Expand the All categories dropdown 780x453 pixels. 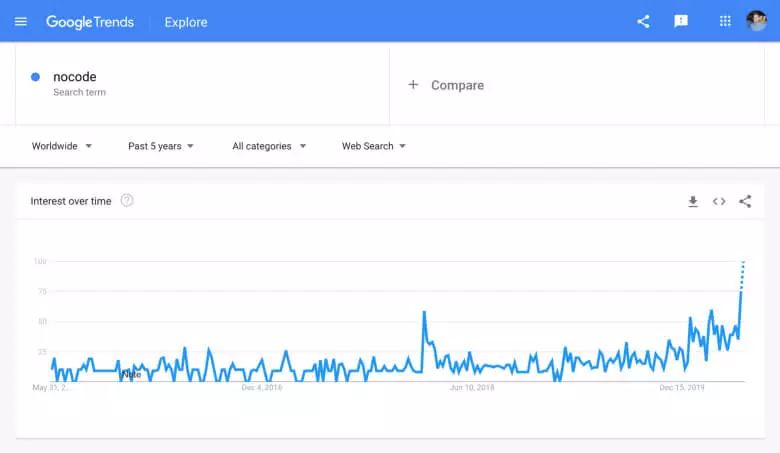pos(269,146)
